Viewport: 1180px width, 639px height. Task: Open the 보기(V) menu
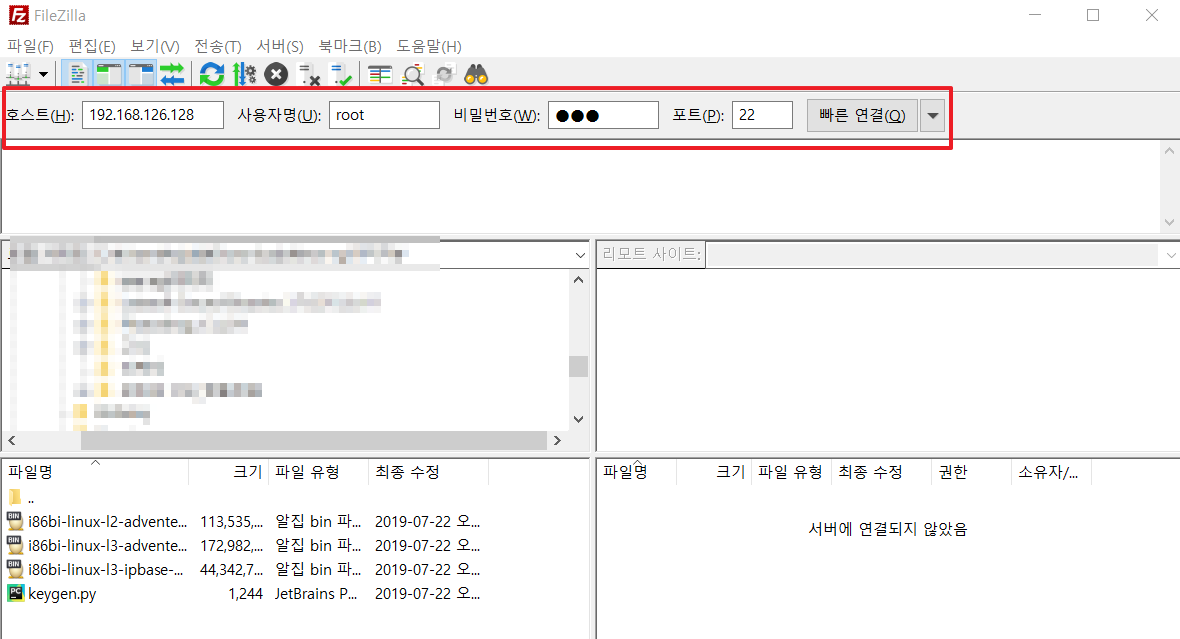coord(154,47)
